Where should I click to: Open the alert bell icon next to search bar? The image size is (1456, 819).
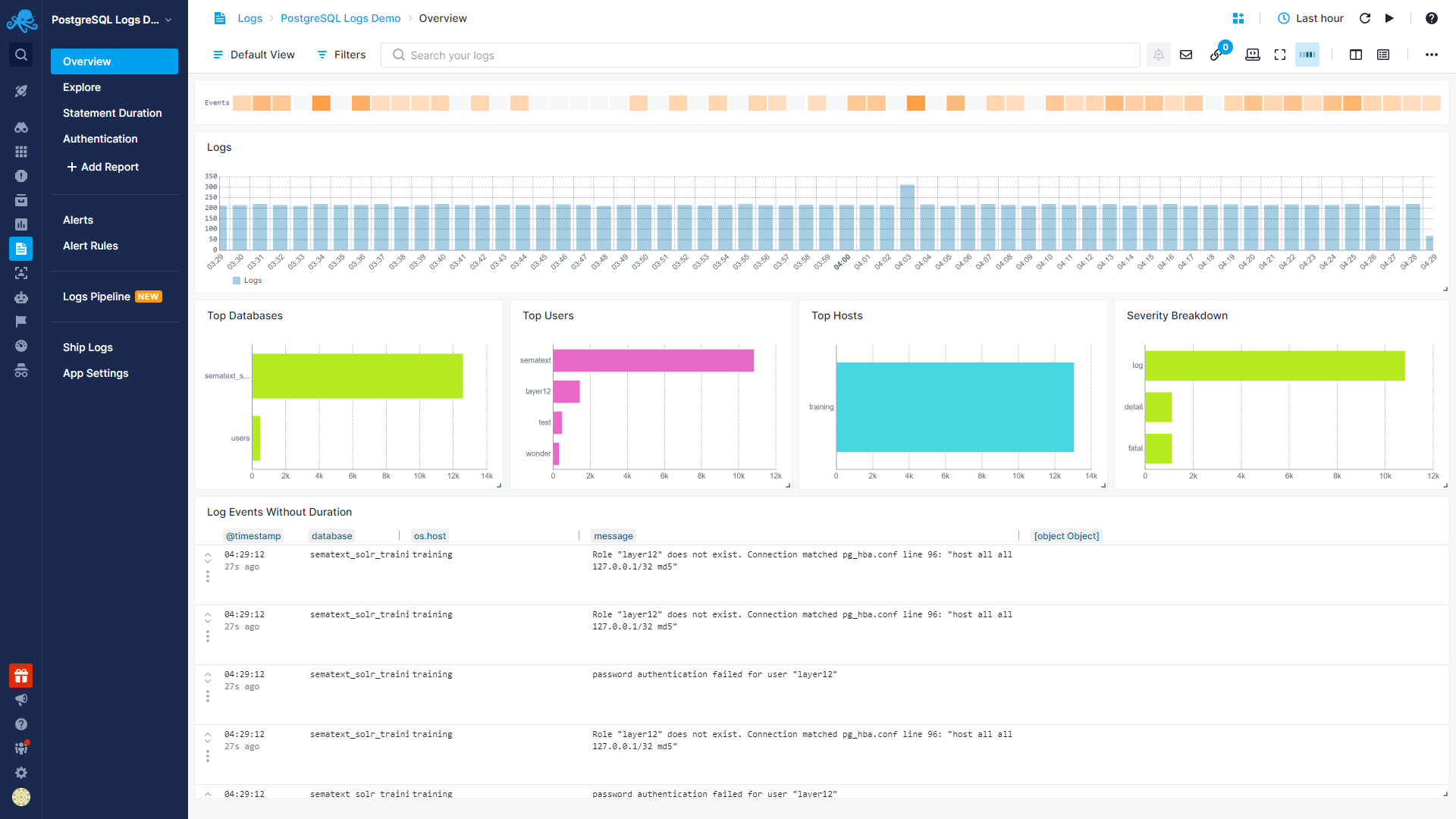point(1158,55)
